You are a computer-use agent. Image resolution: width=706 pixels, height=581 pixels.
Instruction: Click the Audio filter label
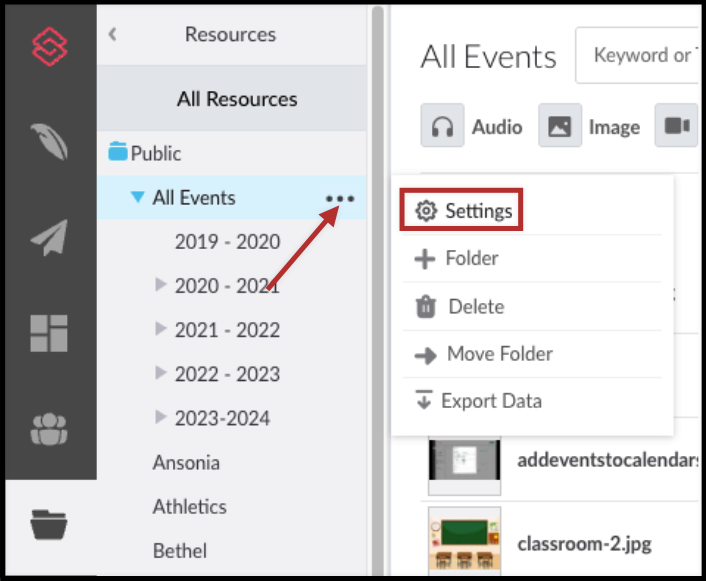point(497,127)
